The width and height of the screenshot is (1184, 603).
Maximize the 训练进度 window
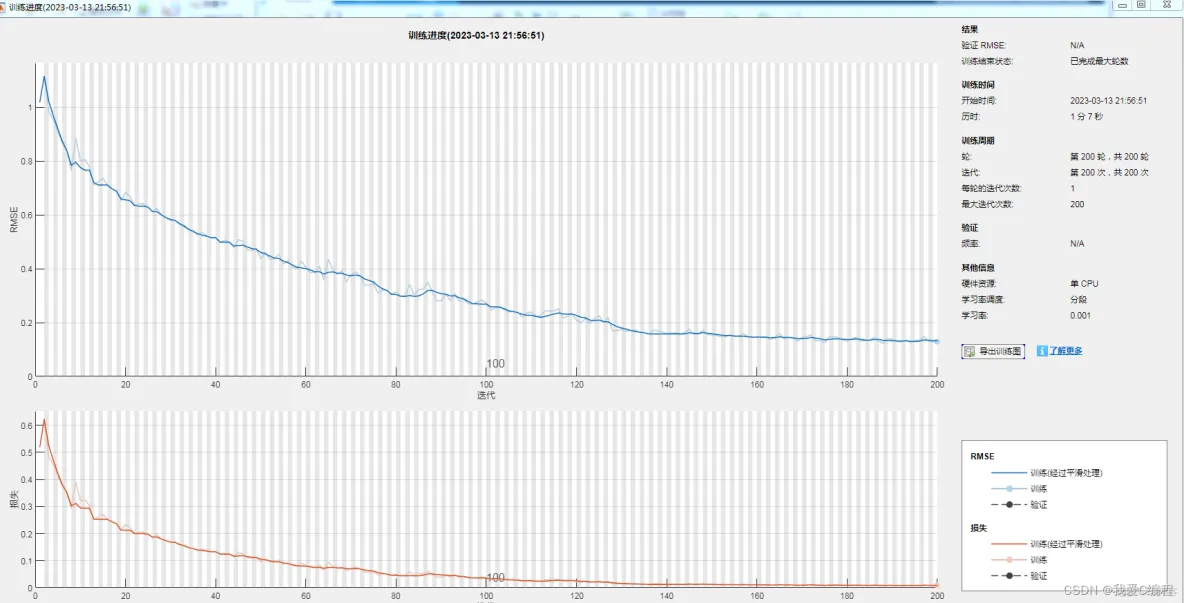click(x=1141, y=5)
